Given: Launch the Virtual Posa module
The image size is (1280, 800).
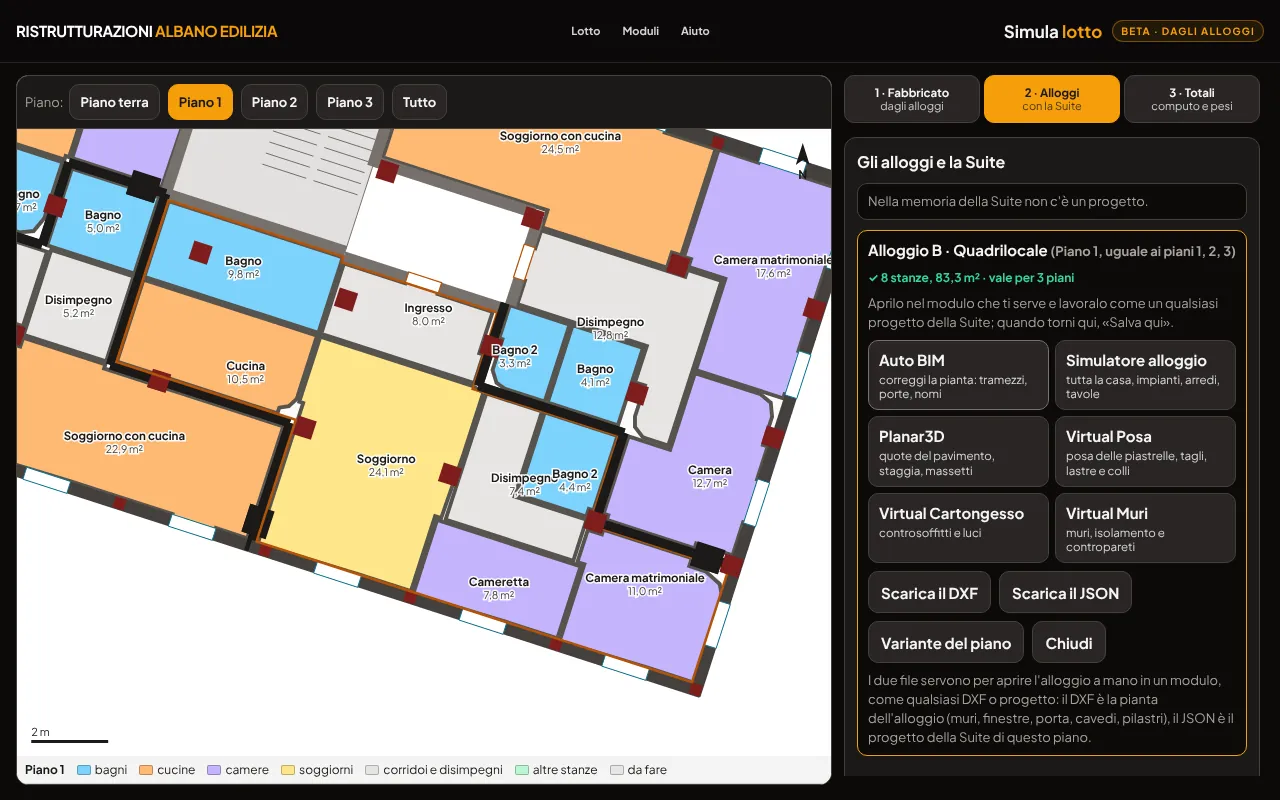Looking at the screenshot, I should click(x=1145, y=452).
